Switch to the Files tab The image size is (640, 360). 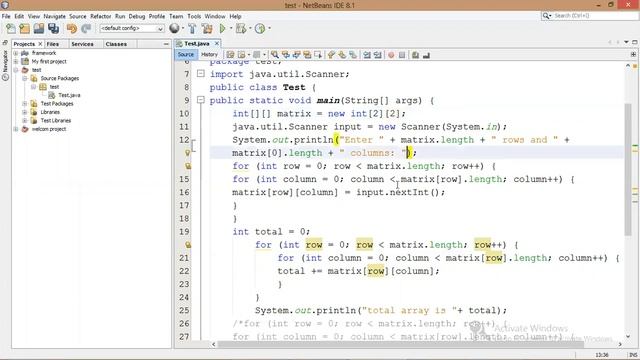coord(53,44)
